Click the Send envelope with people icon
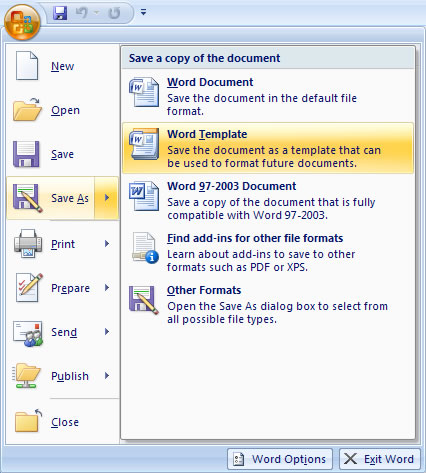This screenshot has height=473, width=426. (28, 333)
